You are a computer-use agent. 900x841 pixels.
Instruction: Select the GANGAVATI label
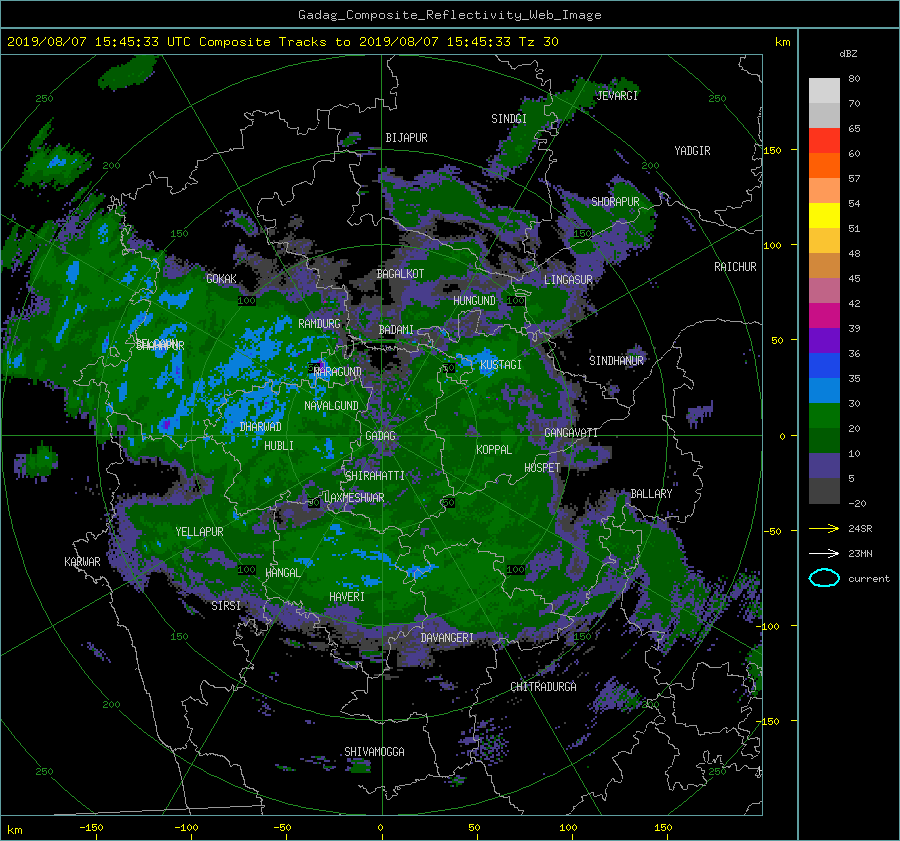571,433
